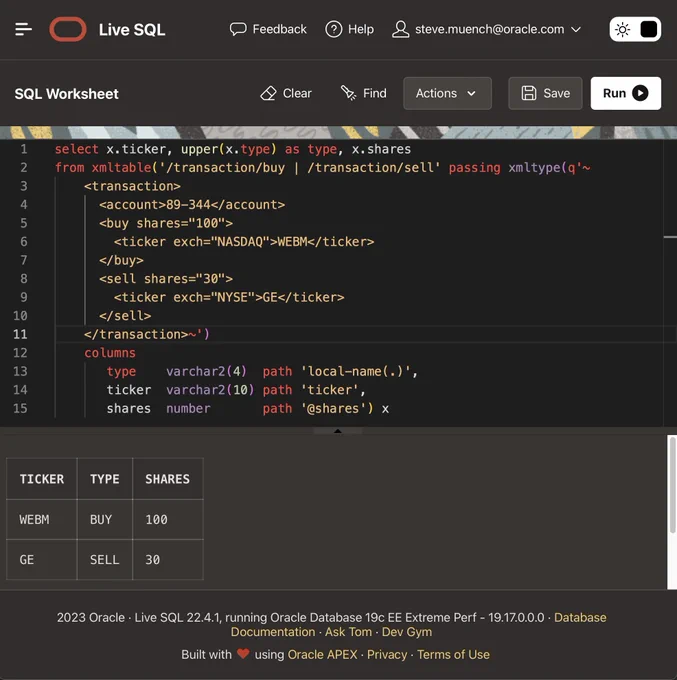Open the Database Documentation link
This screenshot has width=677, height=680.
point(580,618)
